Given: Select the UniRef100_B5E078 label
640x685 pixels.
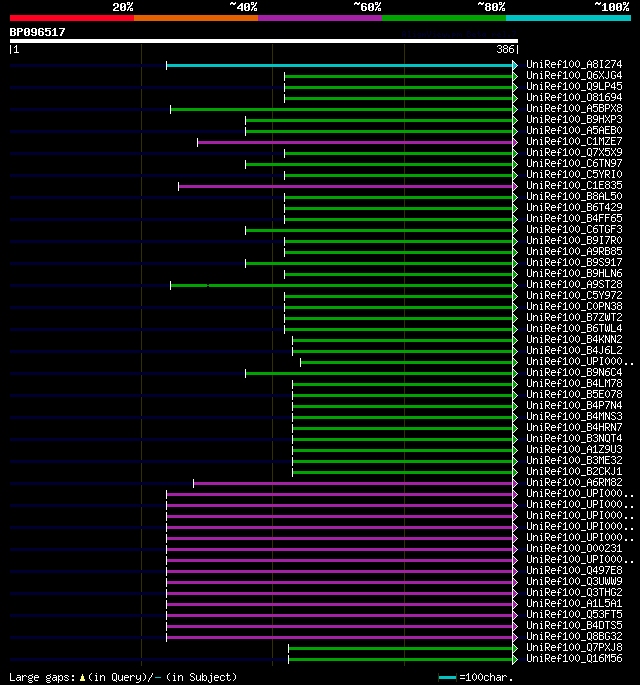Looking at the screenshot, I should (x=574, y=394).
